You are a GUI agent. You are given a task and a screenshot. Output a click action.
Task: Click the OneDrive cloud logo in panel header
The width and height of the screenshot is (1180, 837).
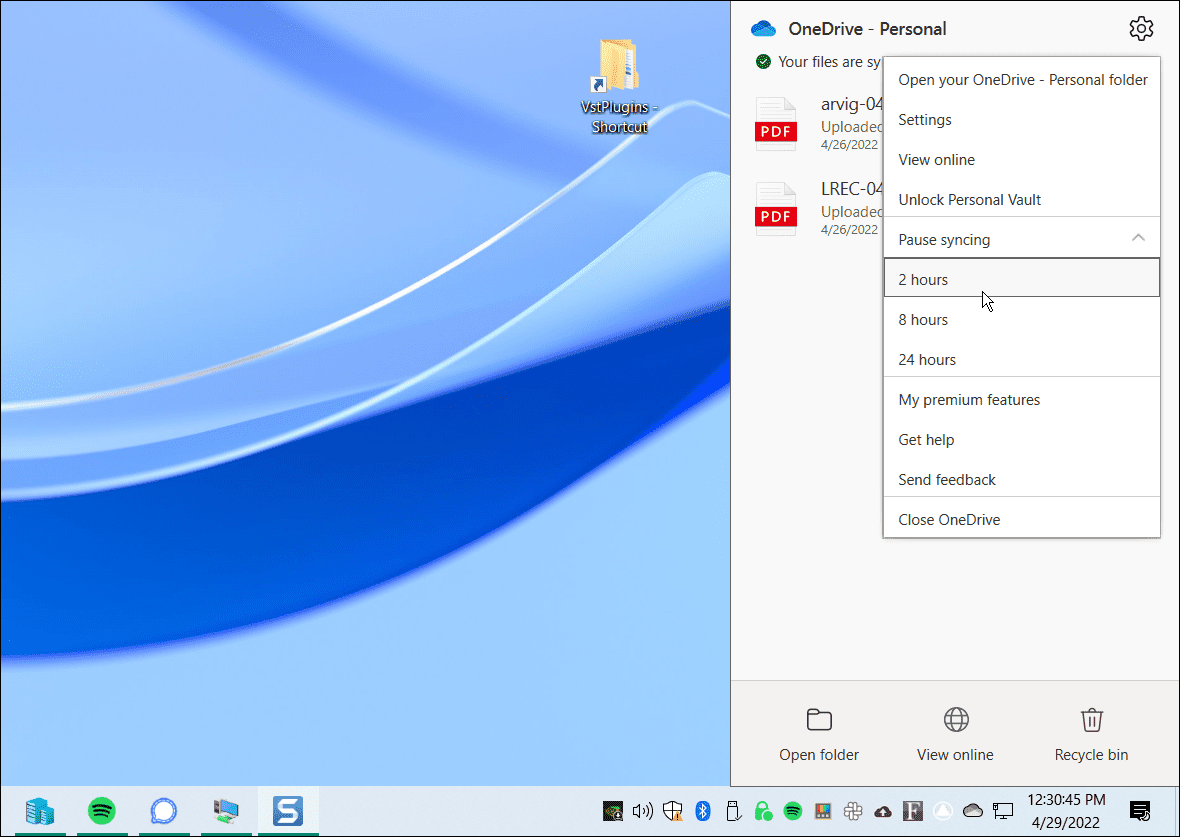coord(763,29)
